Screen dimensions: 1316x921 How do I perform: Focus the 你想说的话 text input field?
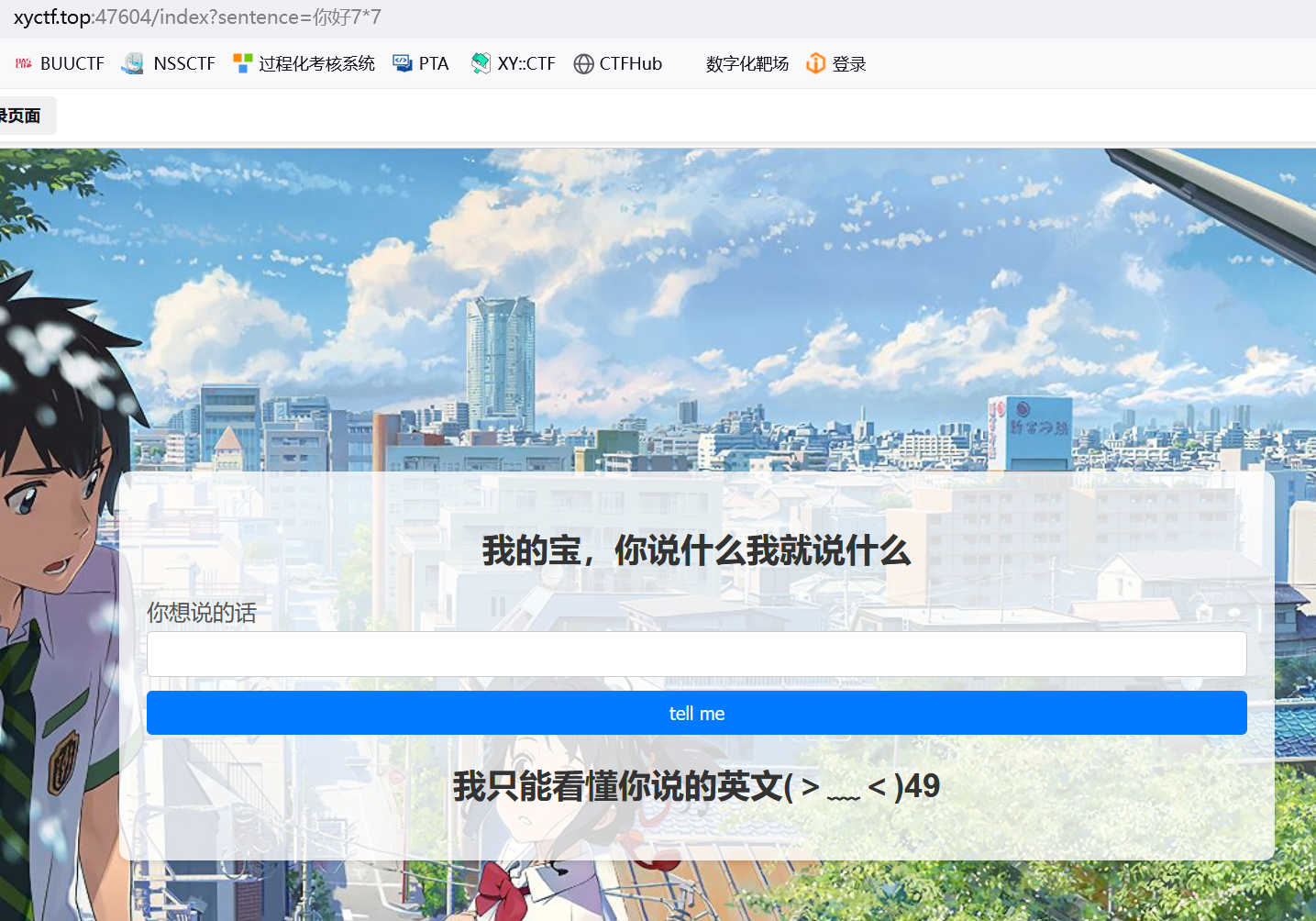click(x=696, y=654)
